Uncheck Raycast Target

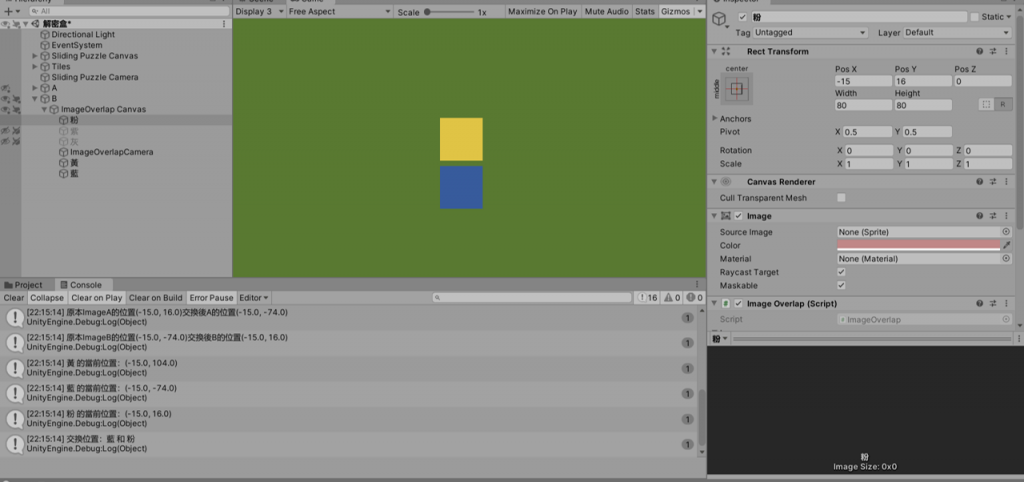841,272
